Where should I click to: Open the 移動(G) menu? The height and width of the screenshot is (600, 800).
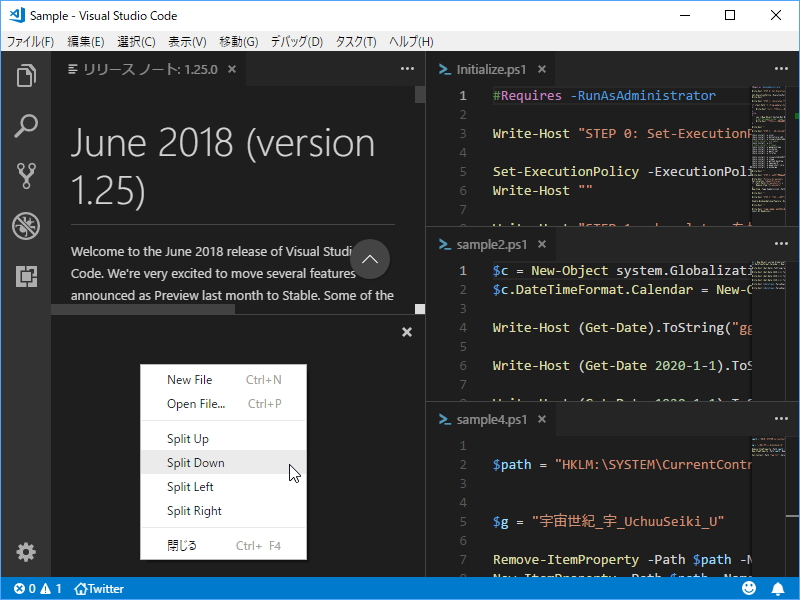[x=239, y=41]
